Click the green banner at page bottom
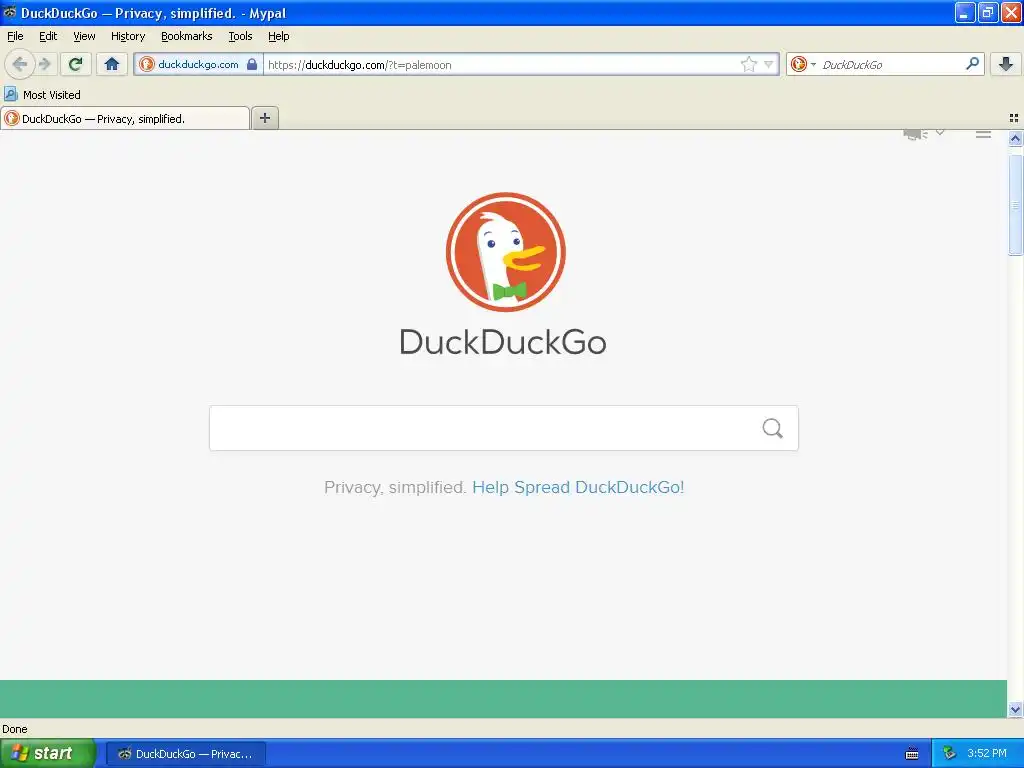This screenshot has width=1024, height=768. click(x=503, y=699)
